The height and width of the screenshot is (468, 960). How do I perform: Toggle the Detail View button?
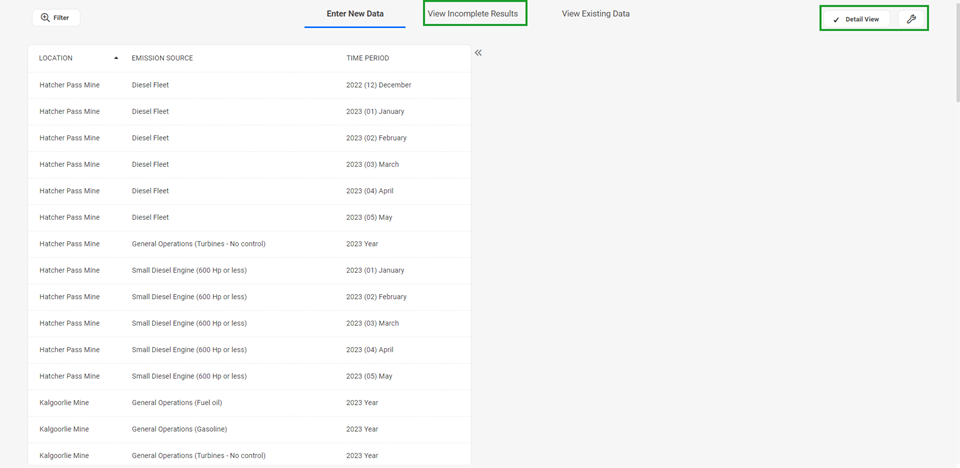(857, 19)
